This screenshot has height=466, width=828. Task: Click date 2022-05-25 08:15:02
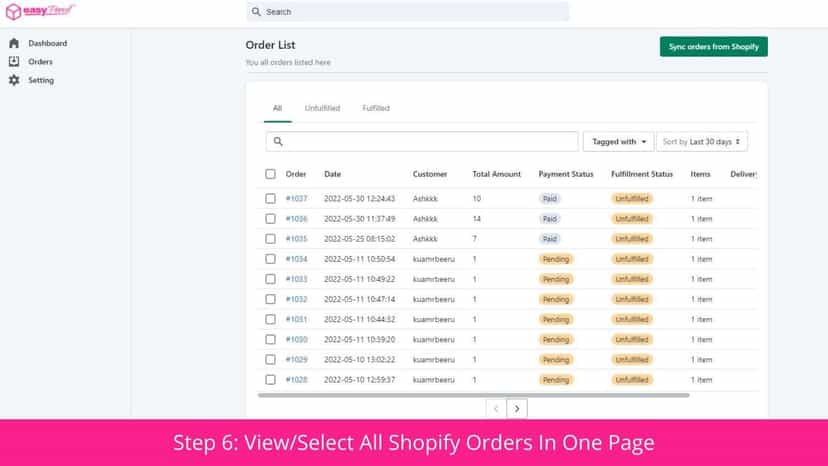click(360, 239)
